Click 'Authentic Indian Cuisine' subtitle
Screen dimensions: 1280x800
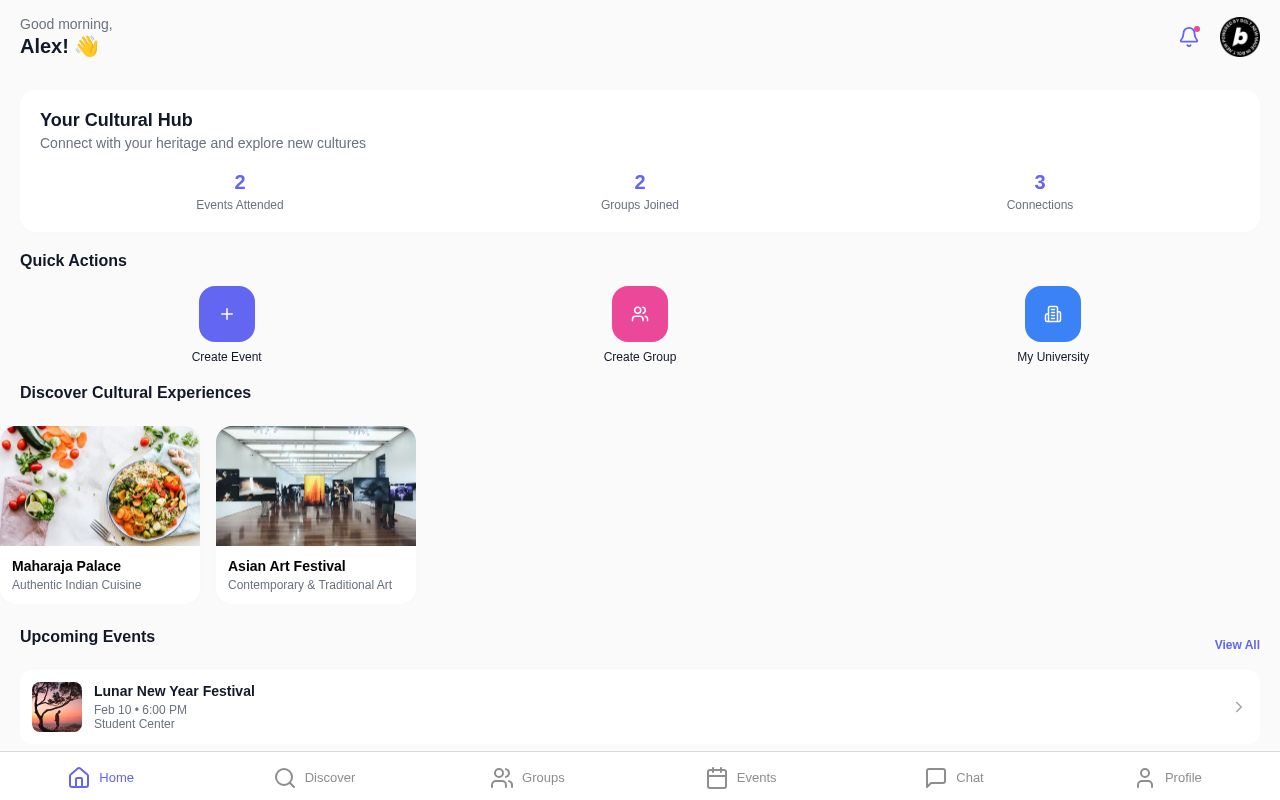pyautogui.click(x=77, y=585)
